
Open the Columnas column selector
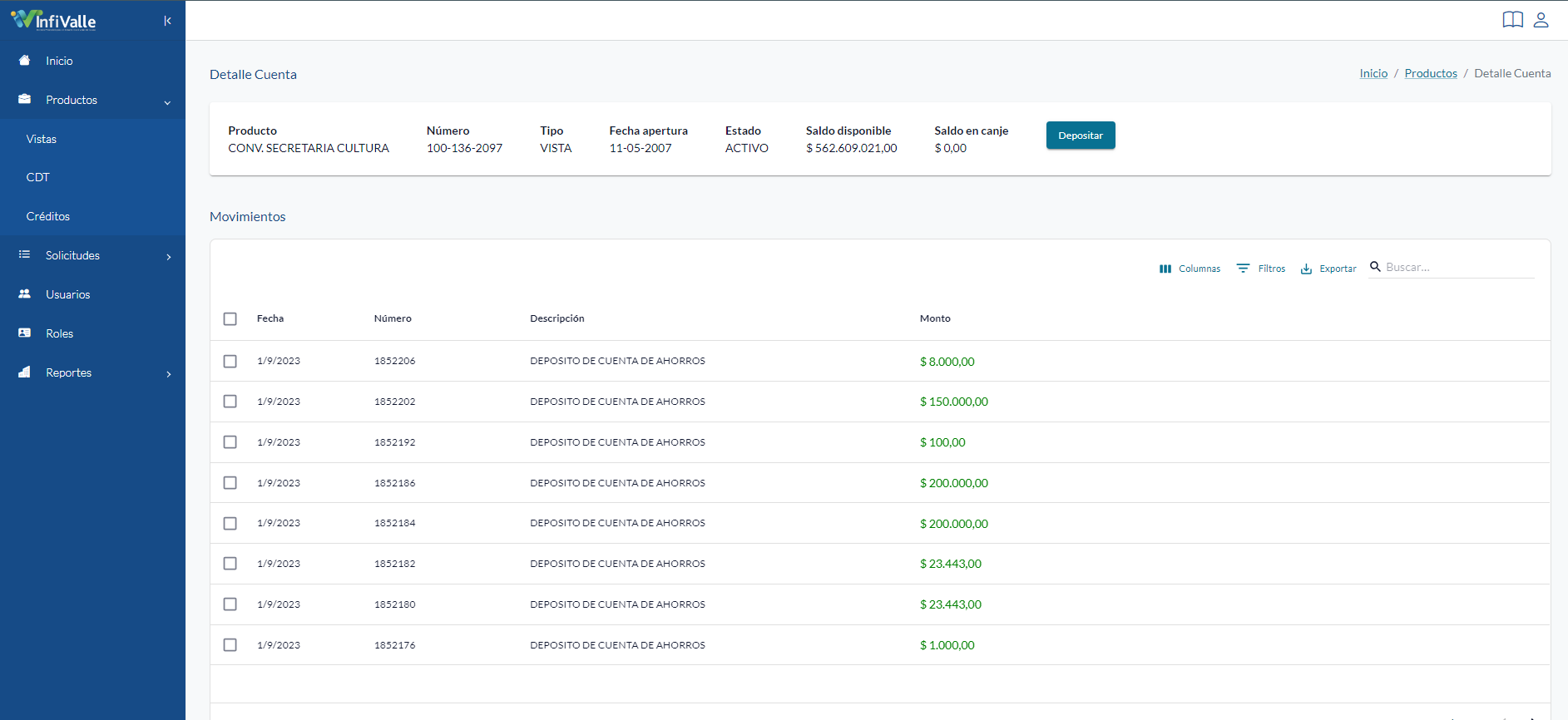[x=1190, y=269]
